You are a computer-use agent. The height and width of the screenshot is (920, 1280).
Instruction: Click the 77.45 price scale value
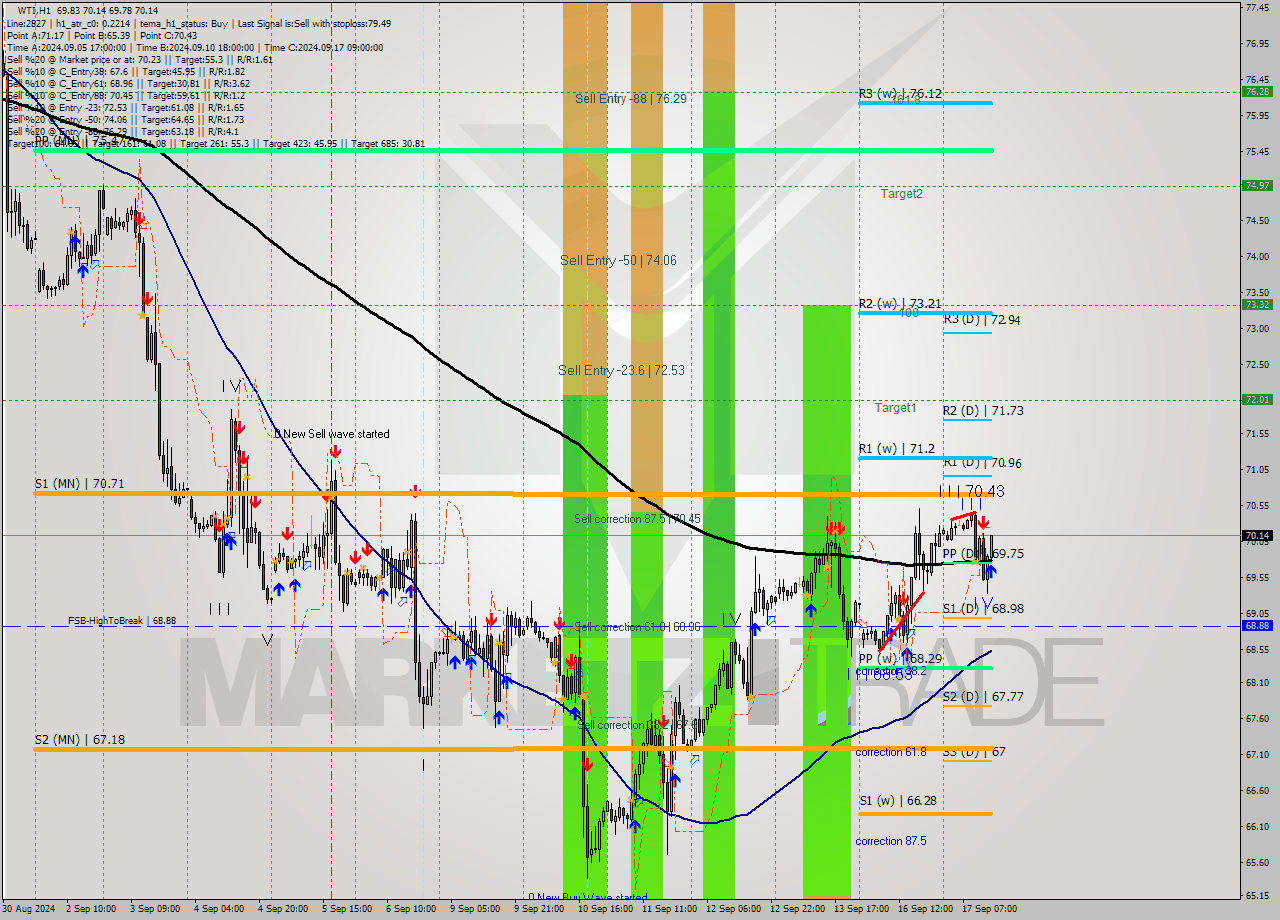coord(1257,7)
